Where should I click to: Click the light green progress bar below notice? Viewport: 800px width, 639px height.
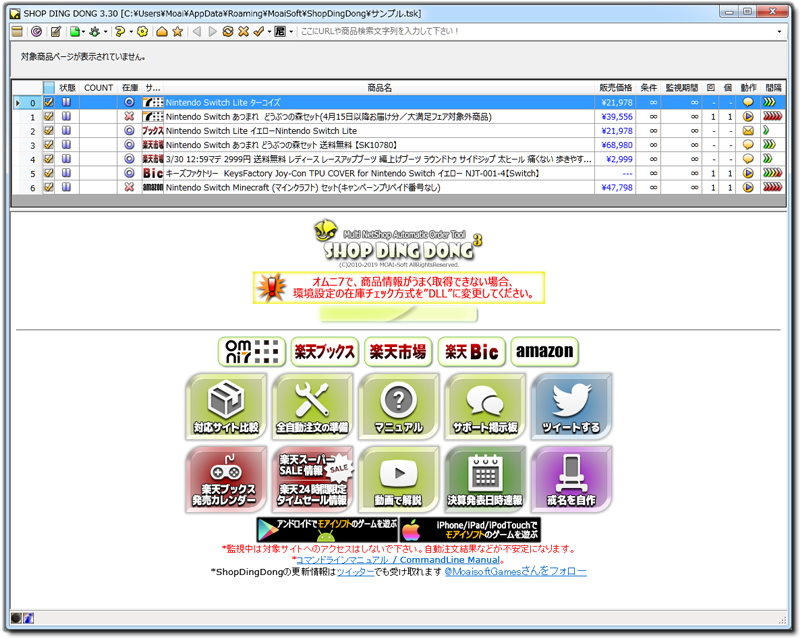pyautogui.click(x=398, y=314)
